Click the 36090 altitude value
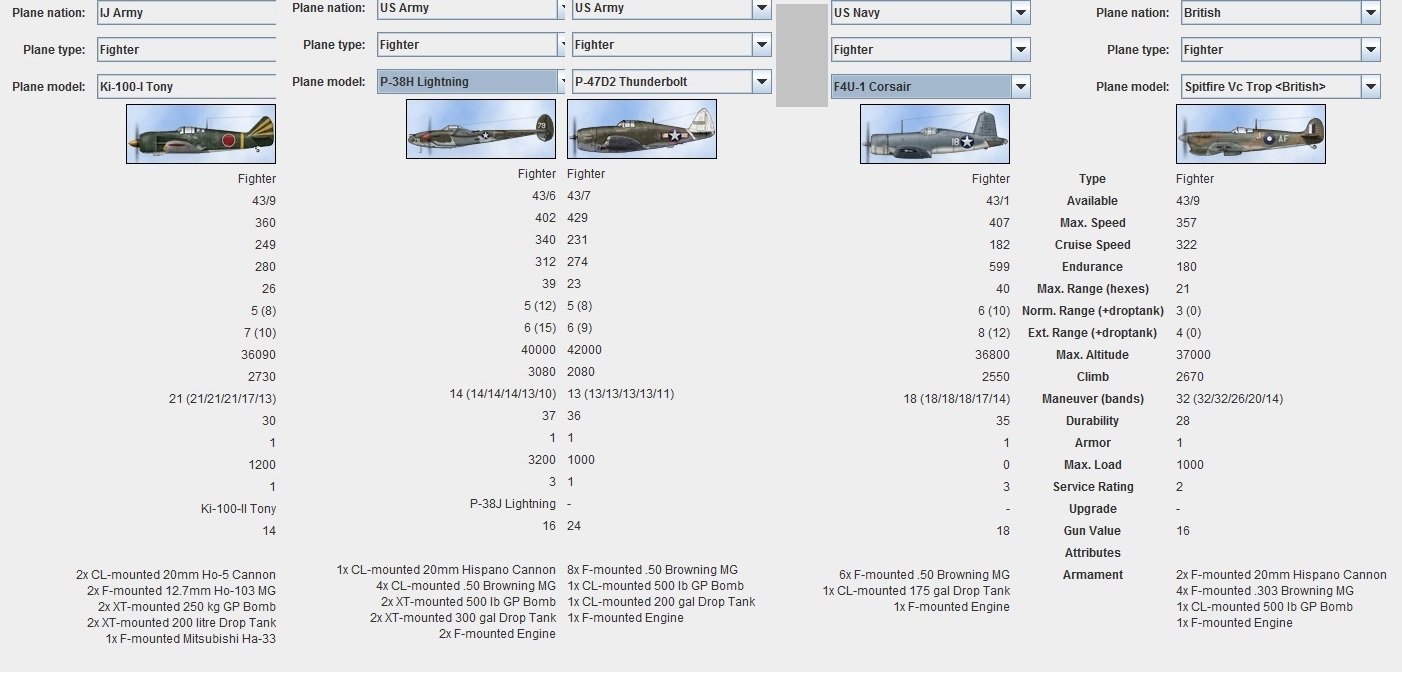This screenshot has width=1402, height=674. [258, 355]
